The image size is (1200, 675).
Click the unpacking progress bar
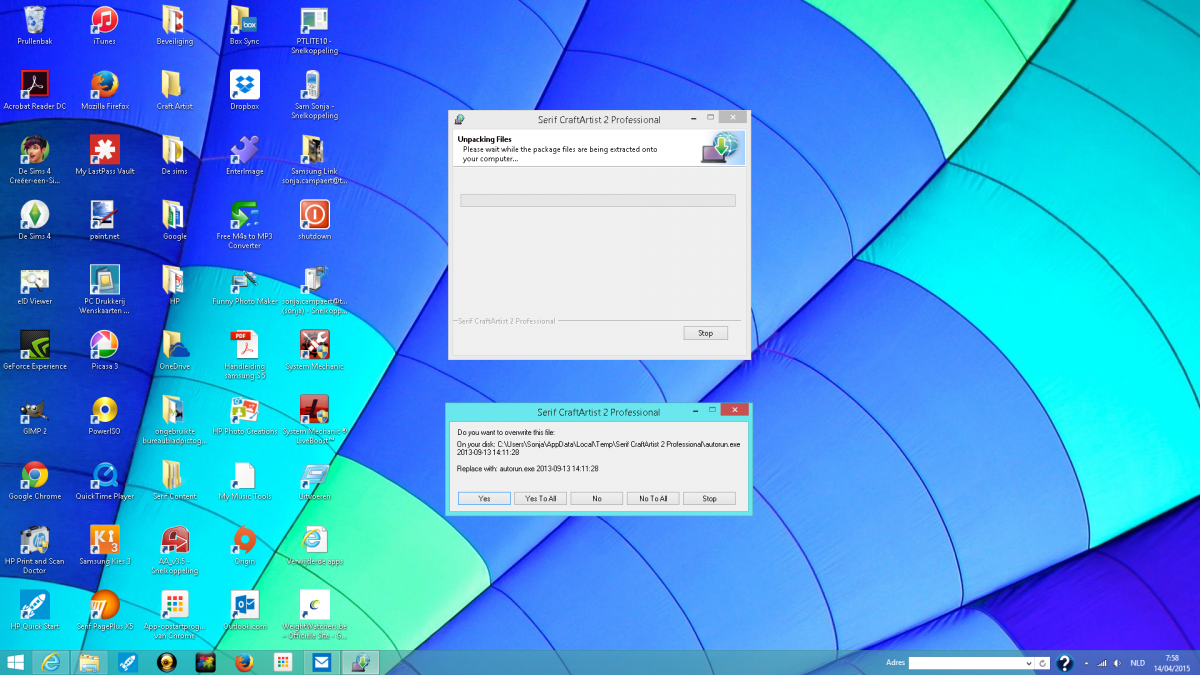[597, 201]
